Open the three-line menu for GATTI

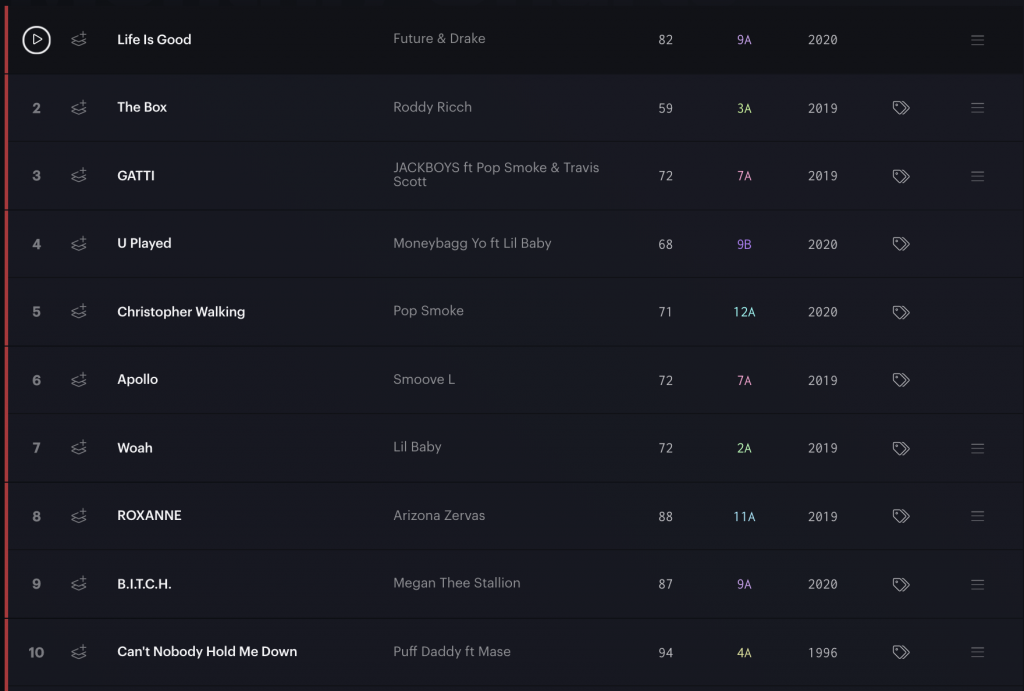click(x=978, y=176)
